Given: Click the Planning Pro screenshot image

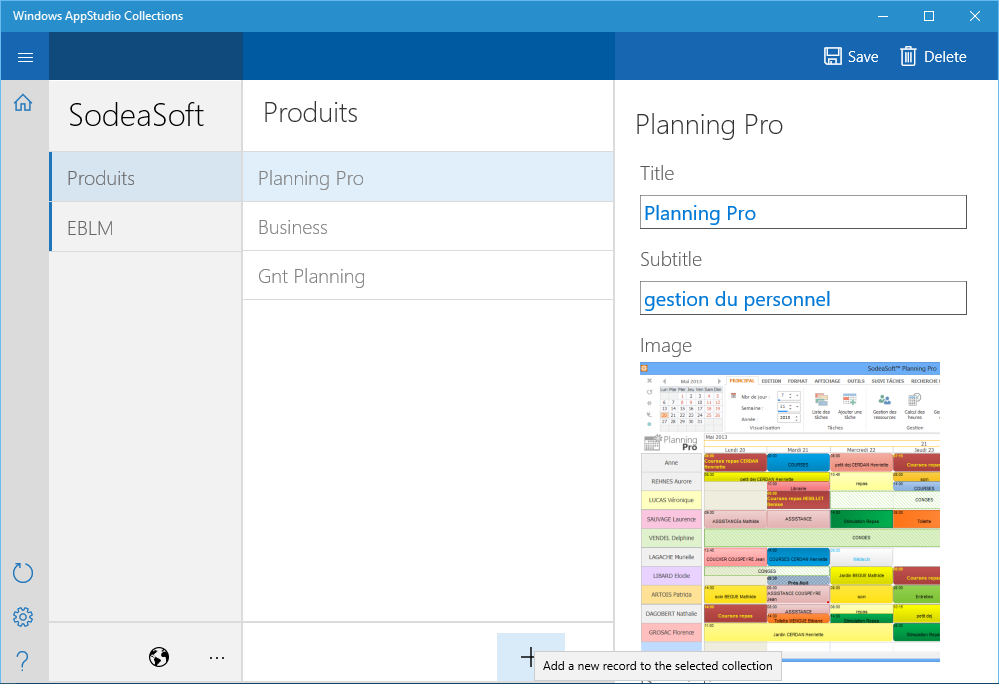Looking at the screenshot, I should click(790, 512).
